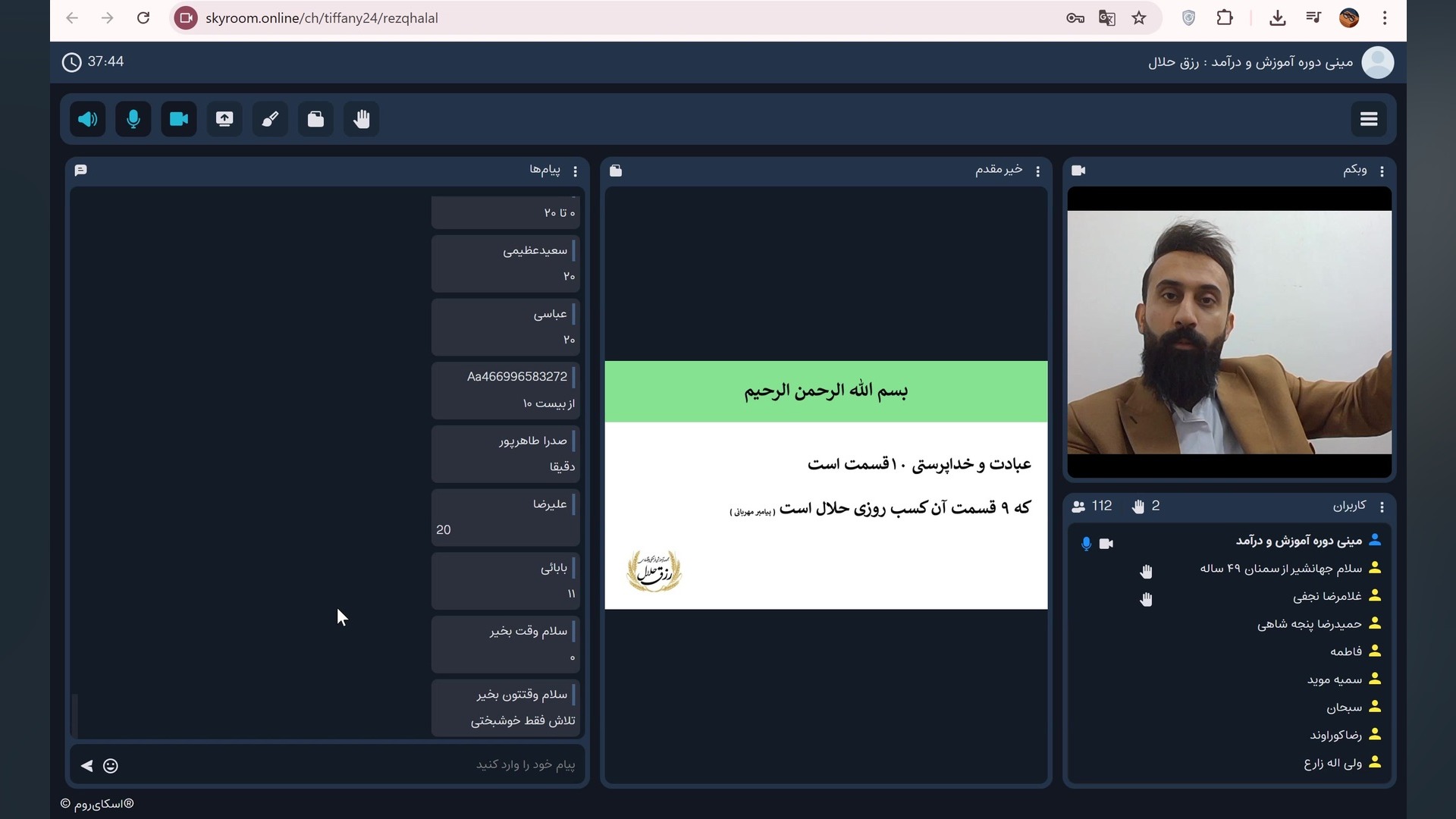Click the chat message from بابائی

pos(506,581)
